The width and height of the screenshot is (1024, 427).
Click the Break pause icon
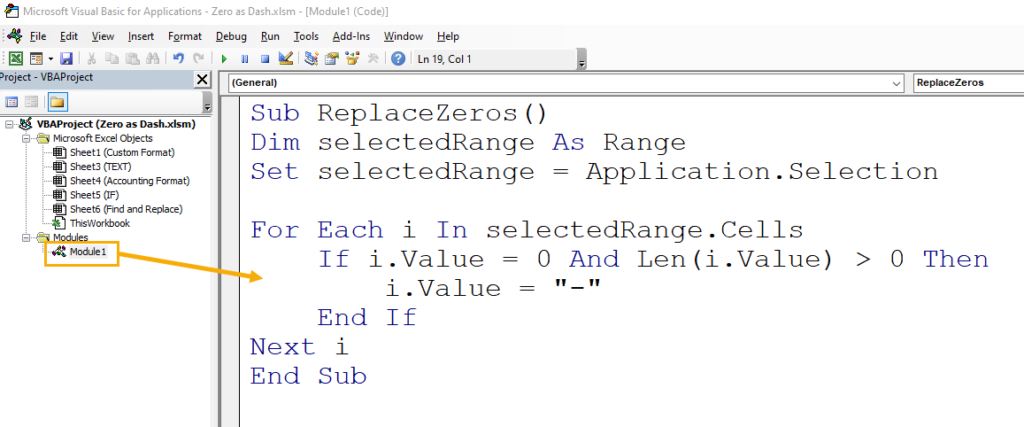244,59
